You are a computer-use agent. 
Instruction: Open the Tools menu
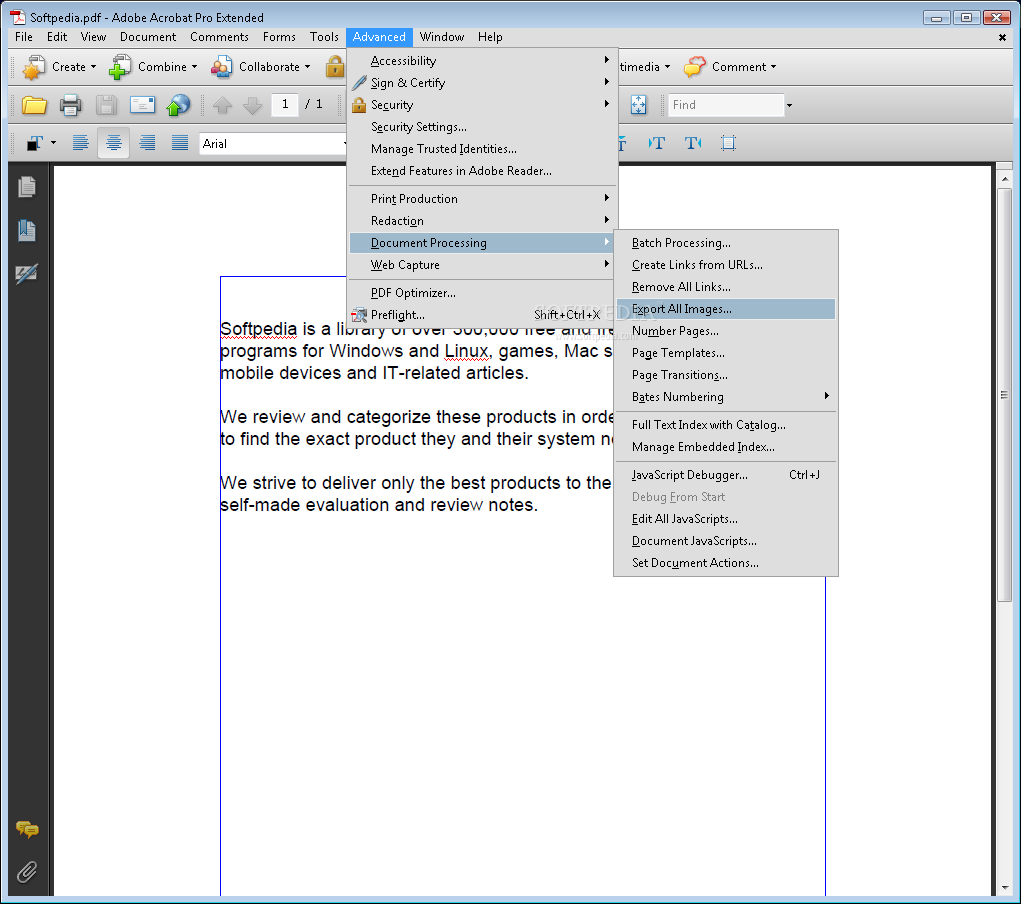(x=324, y=37)
